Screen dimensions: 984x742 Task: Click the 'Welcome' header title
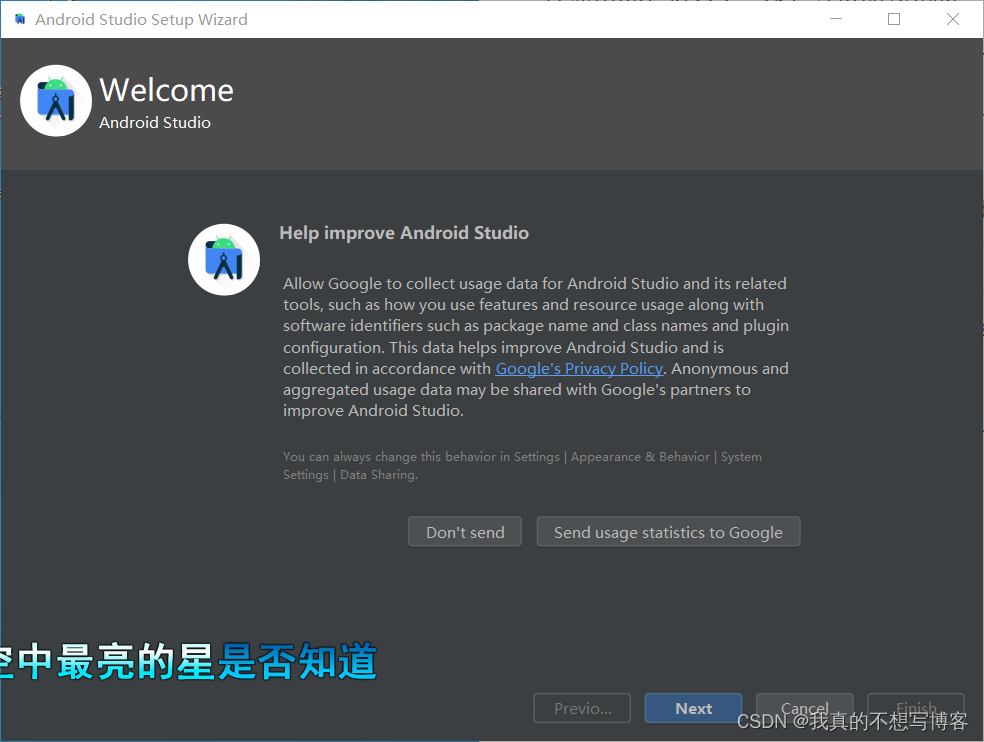tap(166, 90)
